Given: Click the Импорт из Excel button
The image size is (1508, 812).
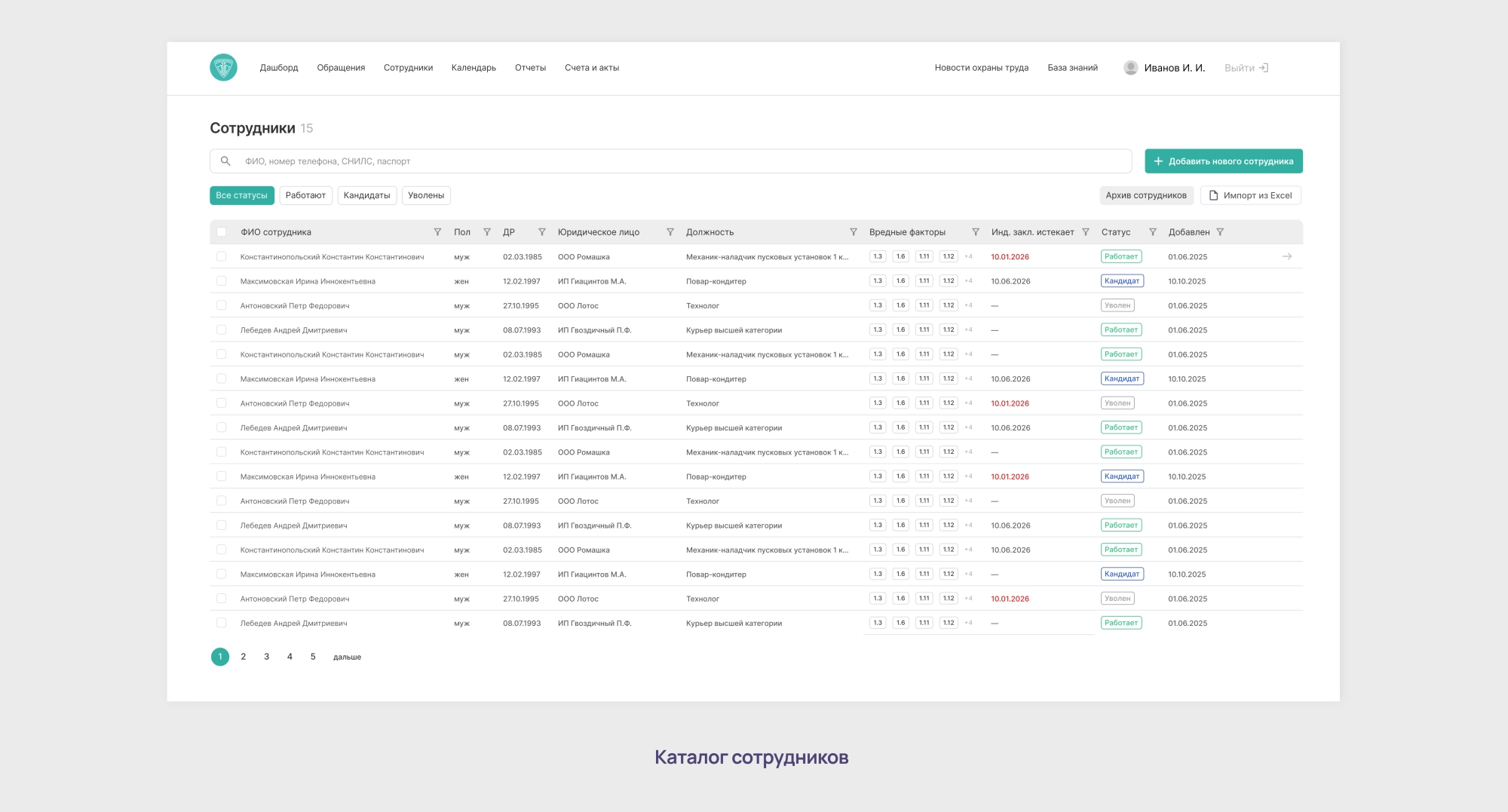Looking at the screenshot, I should 1250,195.
